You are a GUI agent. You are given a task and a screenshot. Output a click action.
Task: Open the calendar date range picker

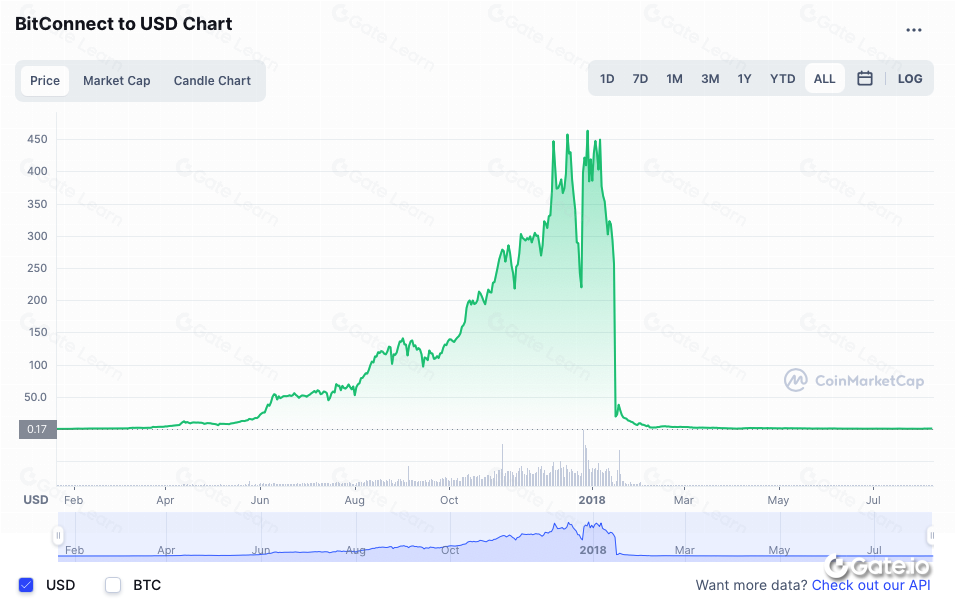865,79
